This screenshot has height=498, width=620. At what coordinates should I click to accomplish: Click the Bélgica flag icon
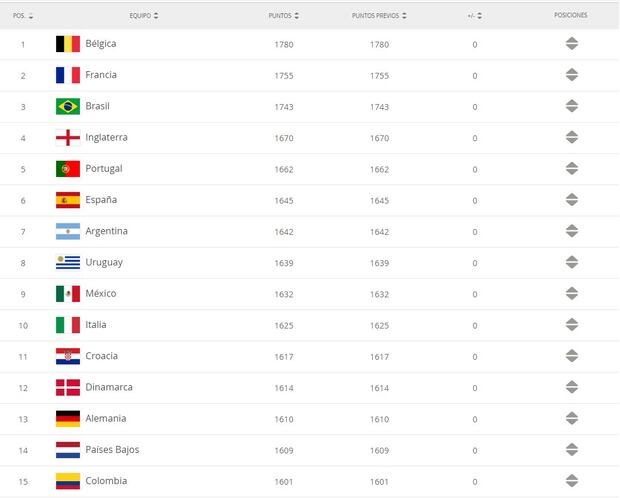pyautogui.click(x=68, y=44)
